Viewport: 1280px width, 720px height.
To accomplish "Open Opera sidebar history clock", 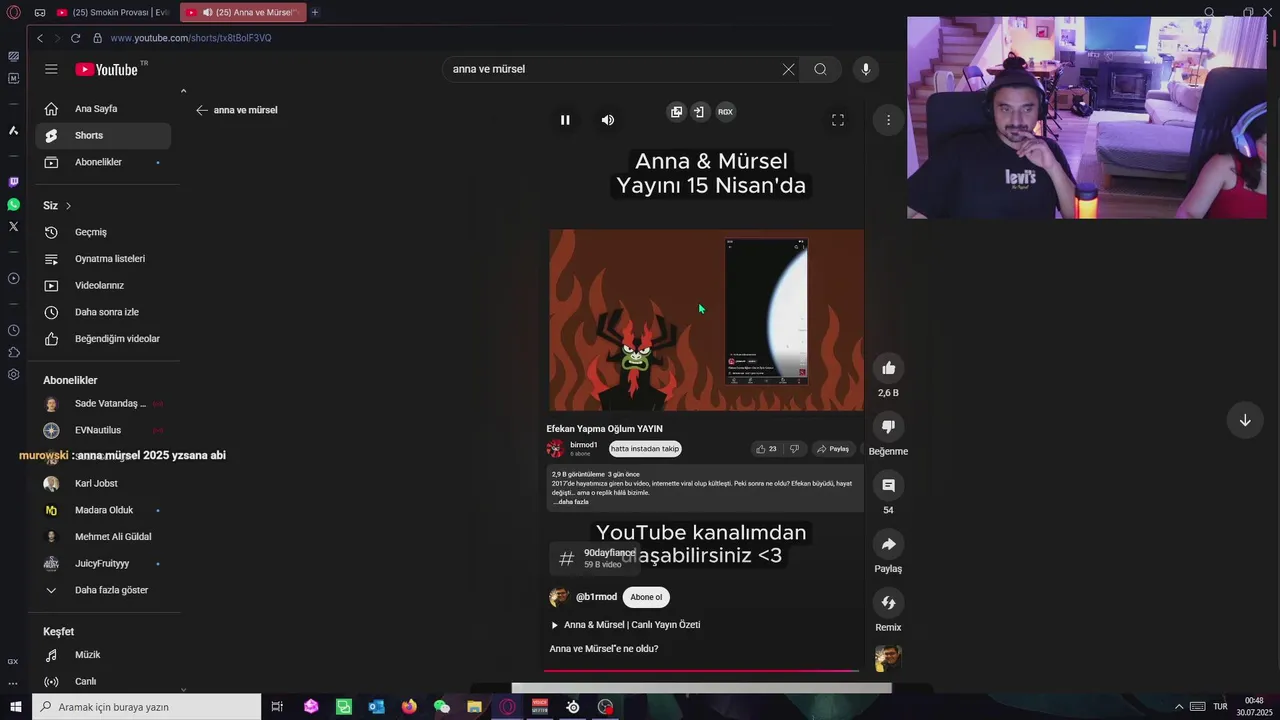I will (13, 330).
